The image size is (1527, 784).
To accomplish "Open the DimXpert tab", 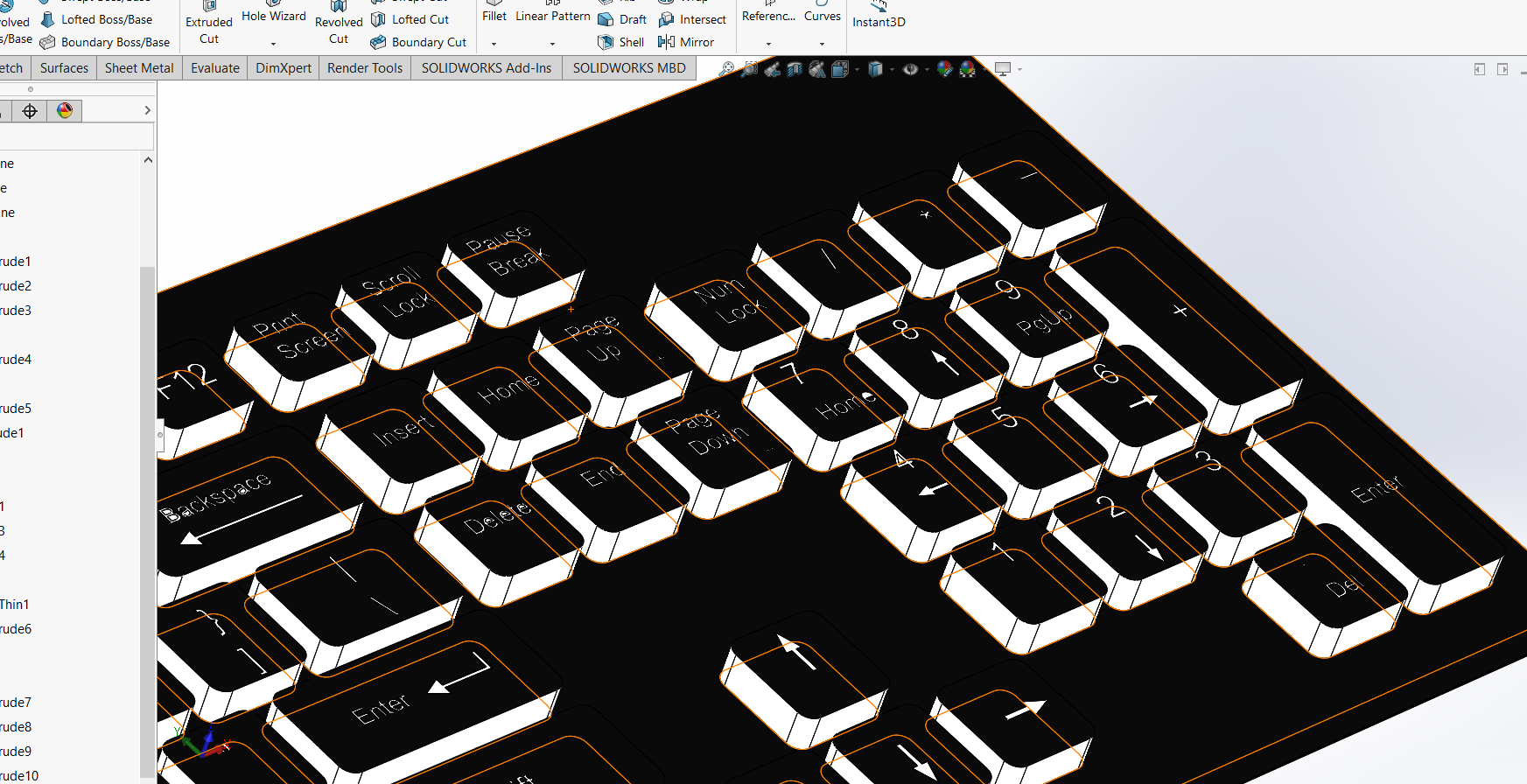I will tap(284, 67).
